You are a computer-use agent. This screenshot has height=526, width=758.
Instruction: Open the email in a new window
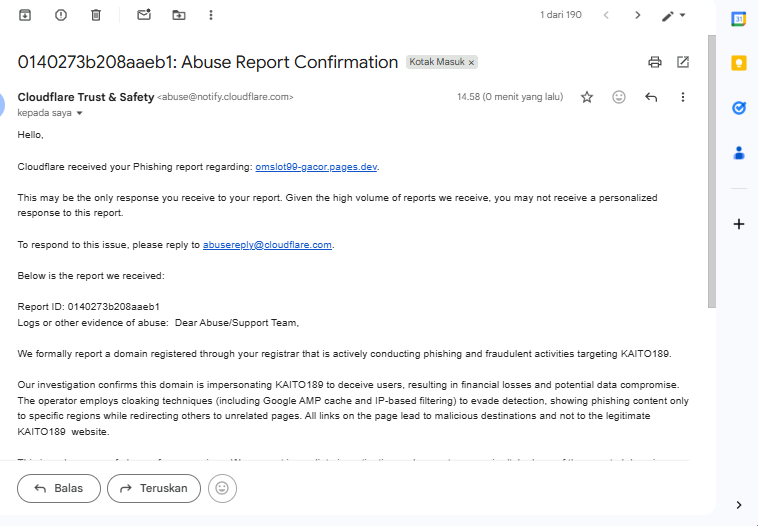[x=683, y=62]
